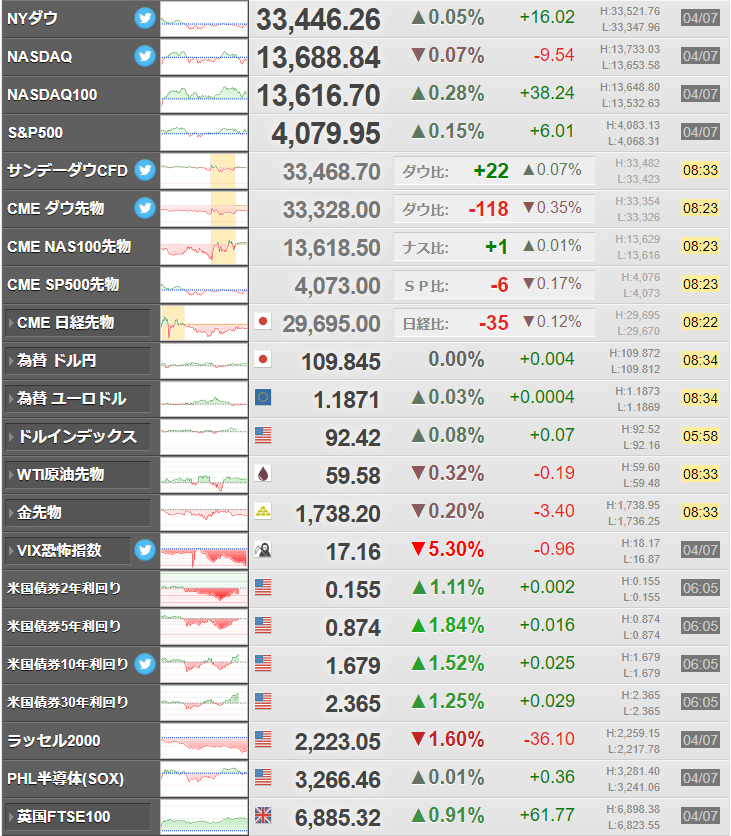Expand the VIX恐怖指数 row
The height and width of the screenshot is (836, 731).
pos(67,551)
